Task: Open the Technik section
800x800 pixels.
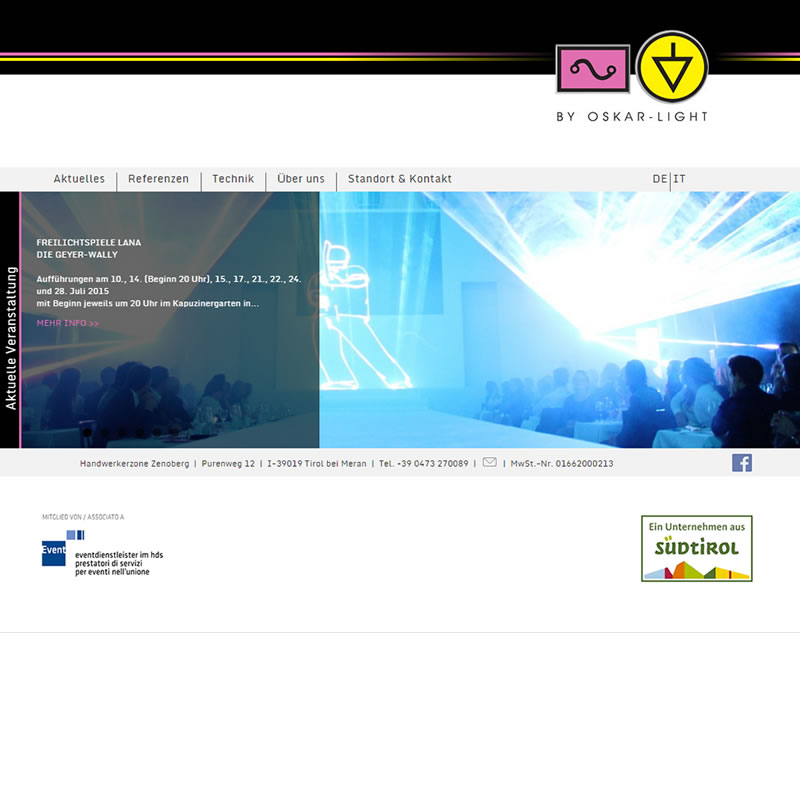Action: [x=233, y=179]
